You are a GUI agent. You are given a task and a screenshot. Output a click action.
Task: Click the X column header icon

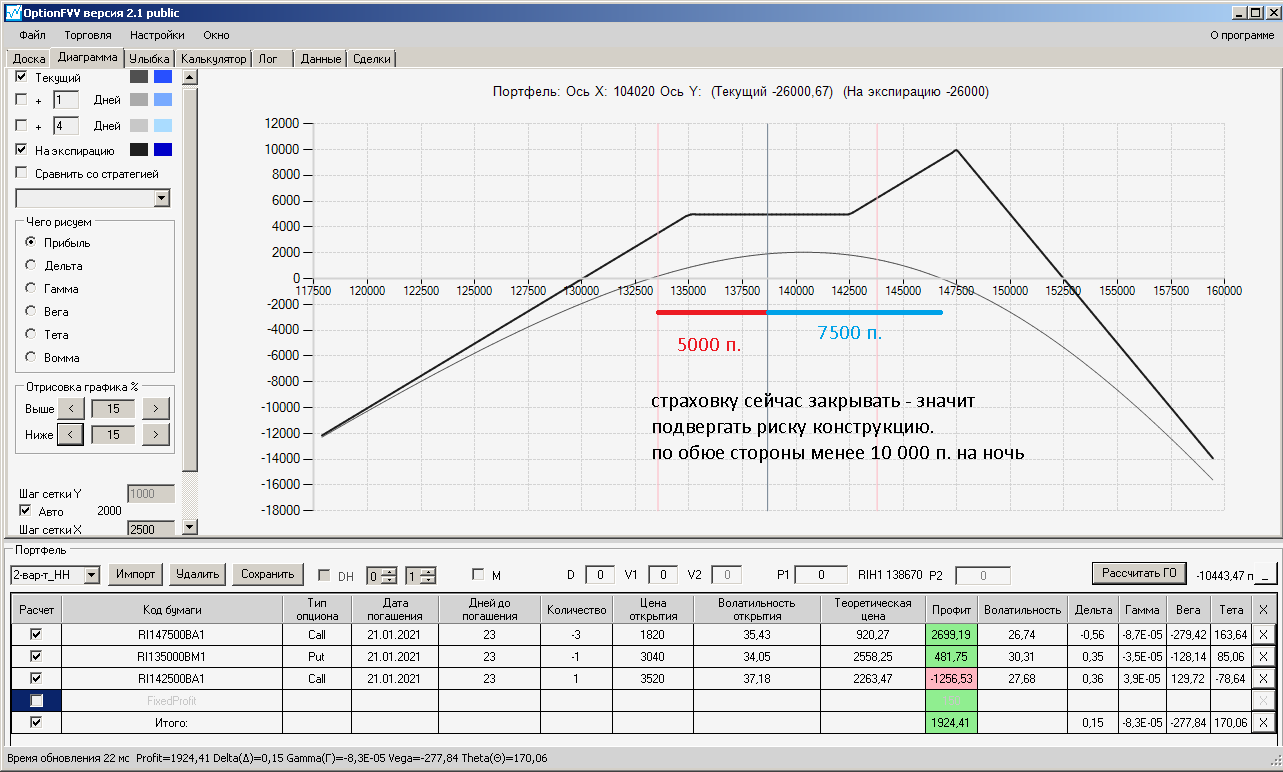1263,609
